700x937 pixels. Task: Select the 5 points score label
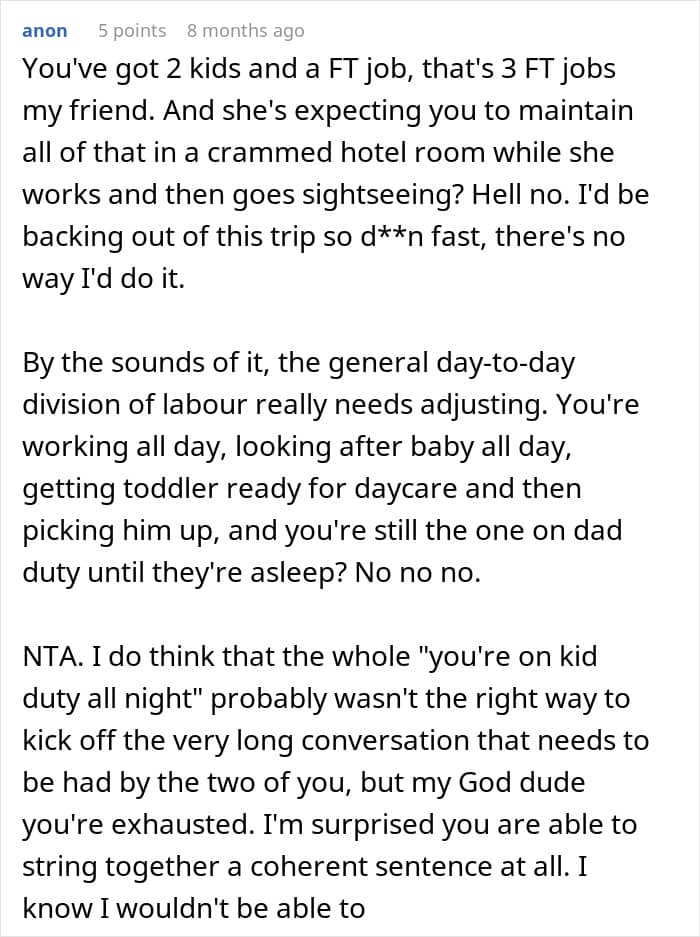[132, 30]
